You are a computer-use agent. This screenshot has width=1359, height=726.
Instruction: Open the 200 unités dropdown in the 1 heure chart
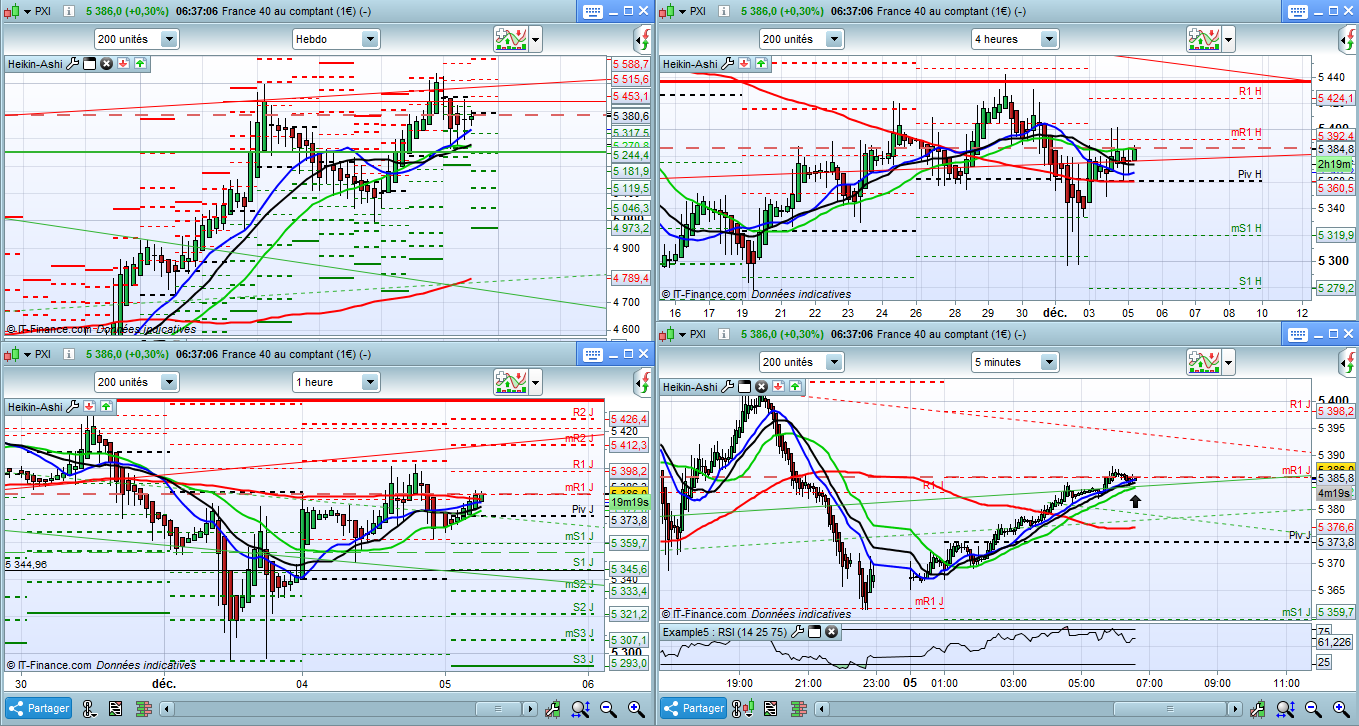click(x=137, y=381)
